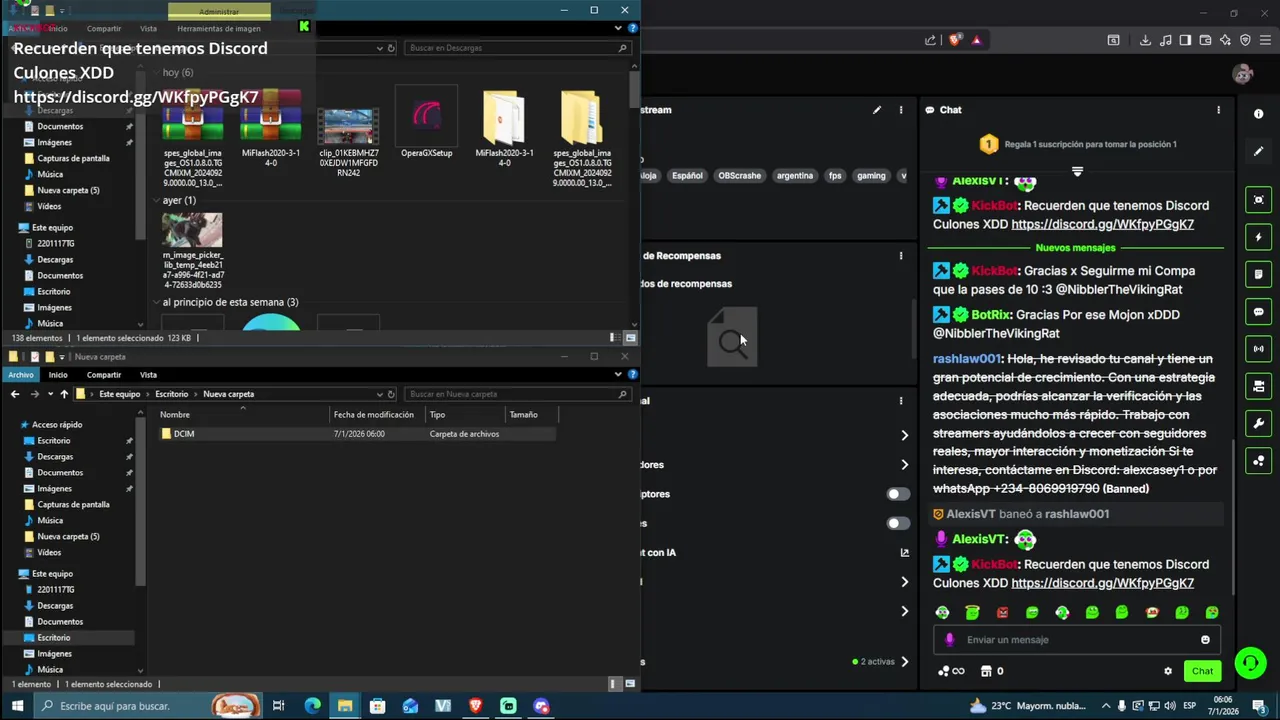Expand the ribbon chevron in Nueva carpeta window
The width and height of the screenshot is (1280, 720).
(x=618, y=375)
